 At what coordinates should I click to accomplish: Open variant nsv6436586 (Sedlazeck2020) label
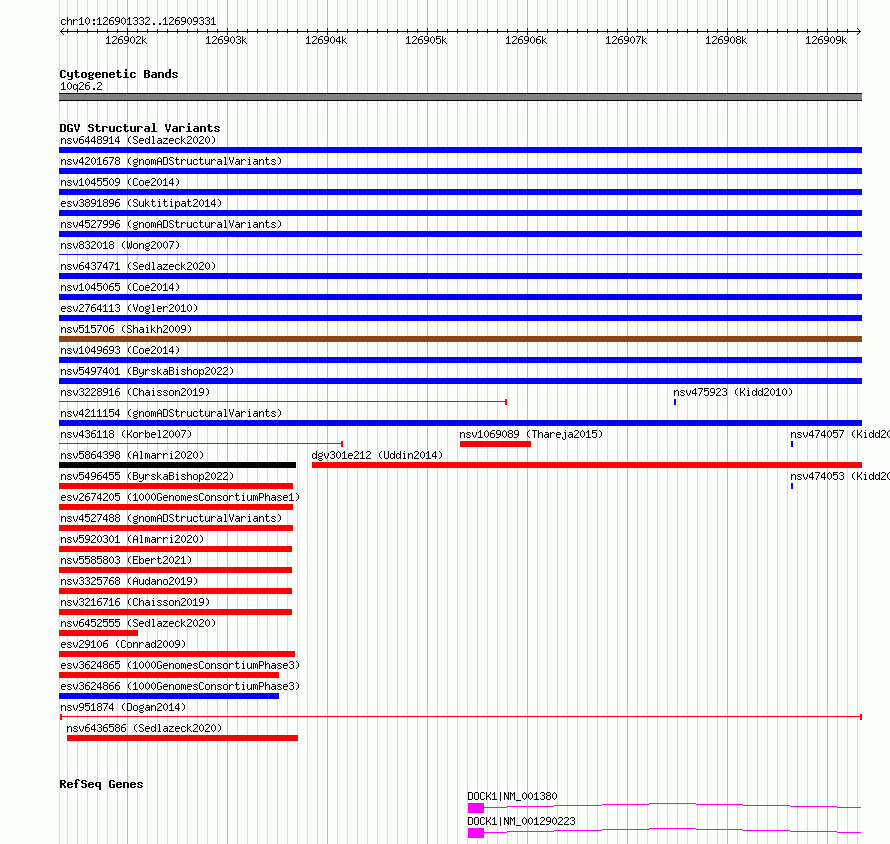click(x=144, y=728)
